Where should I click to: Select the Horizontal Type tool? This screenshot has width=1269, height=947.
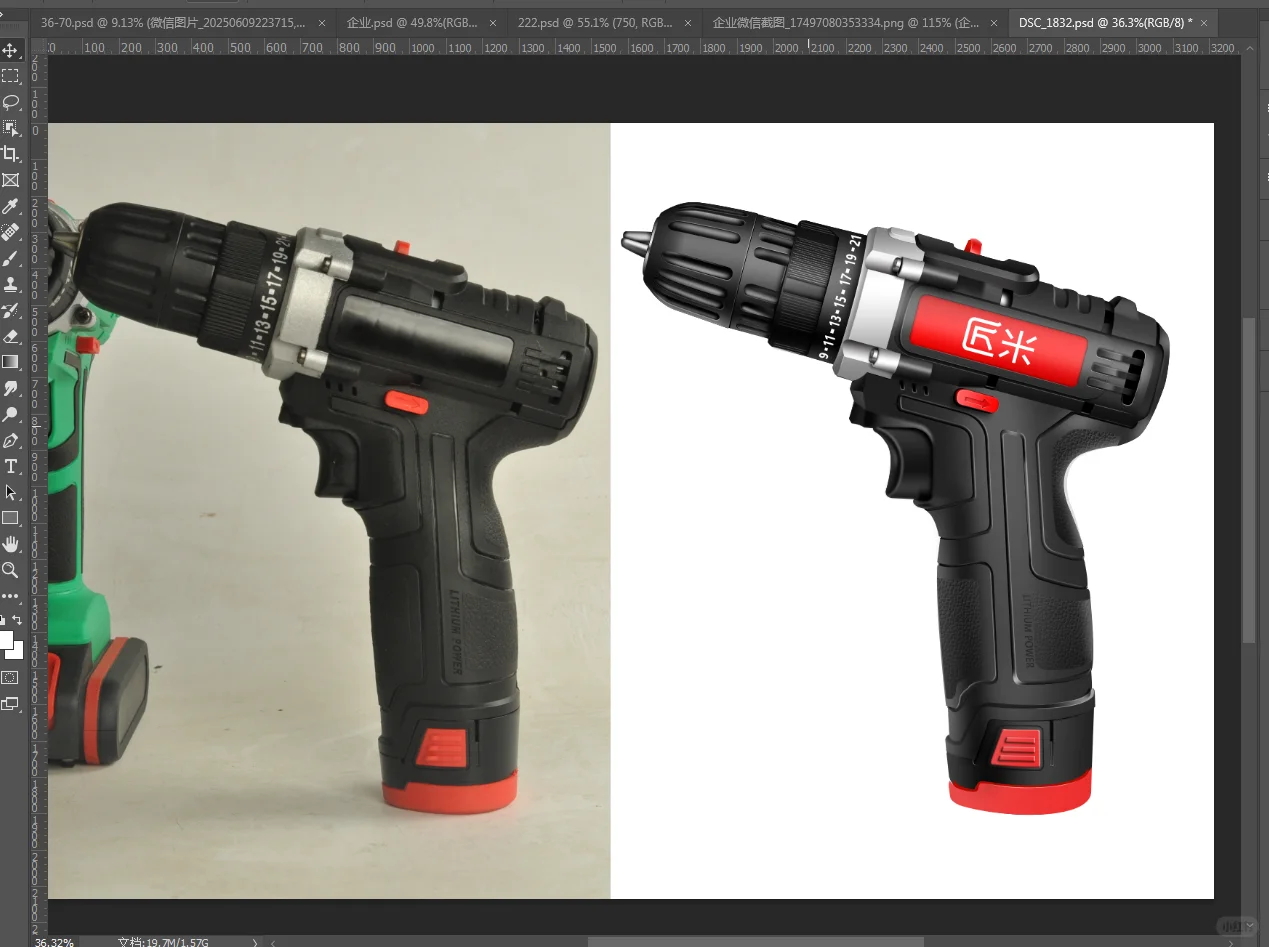[x=10, y=466]
